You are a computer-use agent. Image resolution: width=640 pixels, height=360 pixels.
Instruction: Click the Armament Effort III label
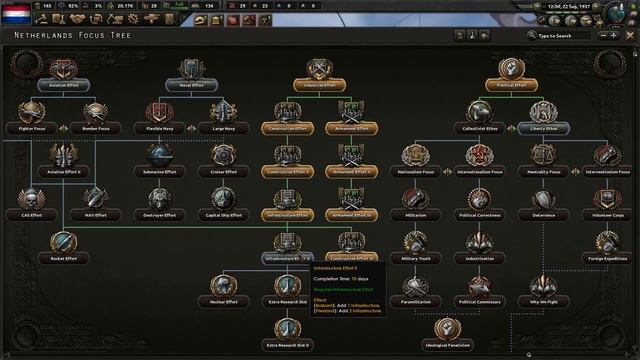tap(351, 215)
